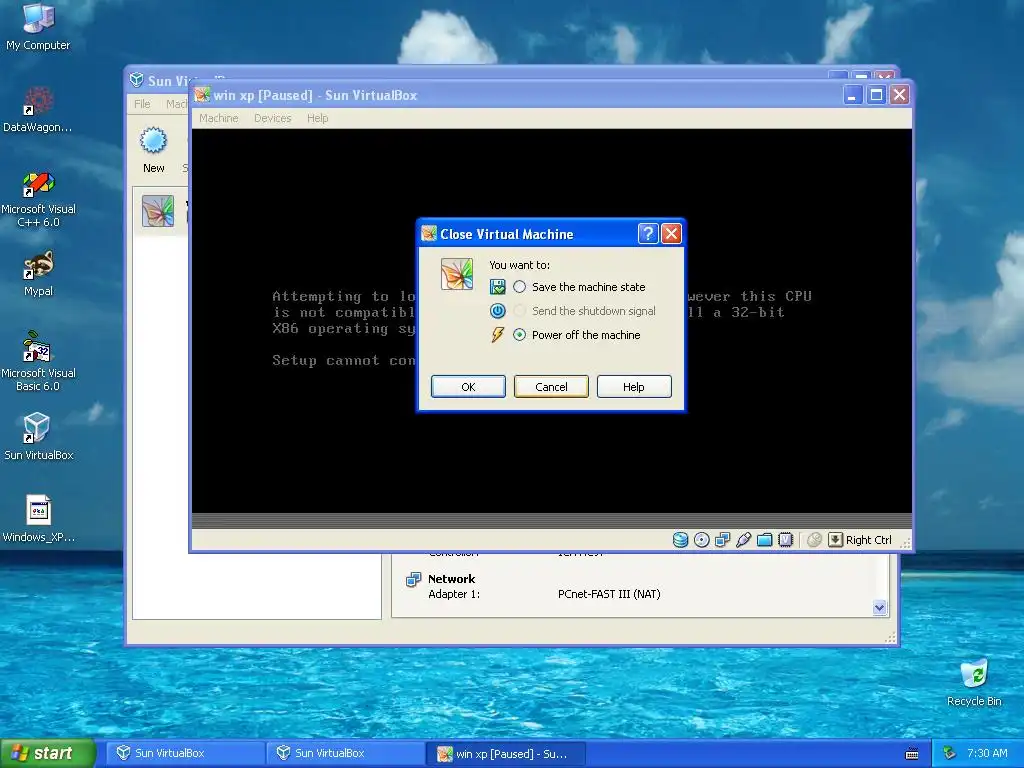Screen dimensions: 1024x768
Task: Click the shared folders status bar icon
Action: 764,540
